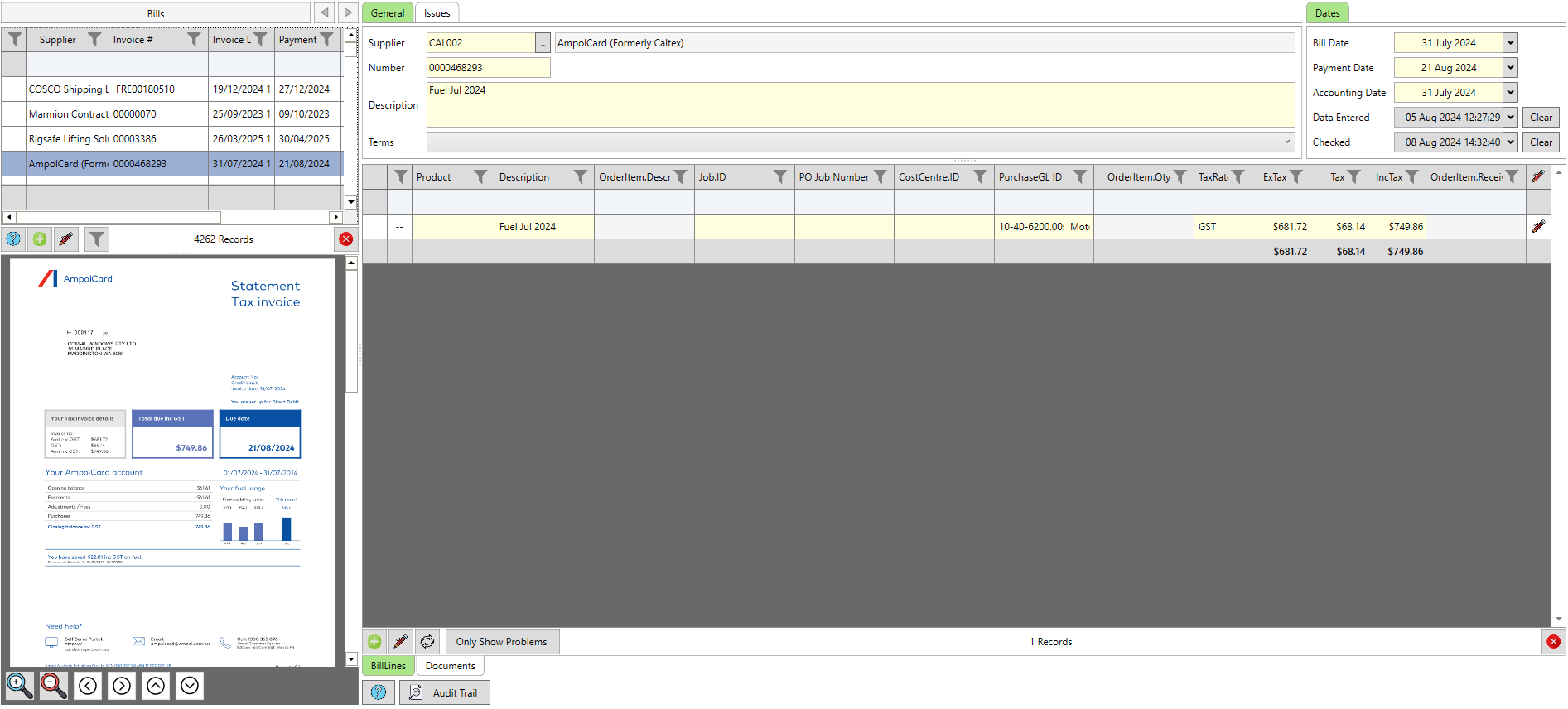Delete selected bill with red X
Viewport: 1568px width, 709px height.
[346, 239]
